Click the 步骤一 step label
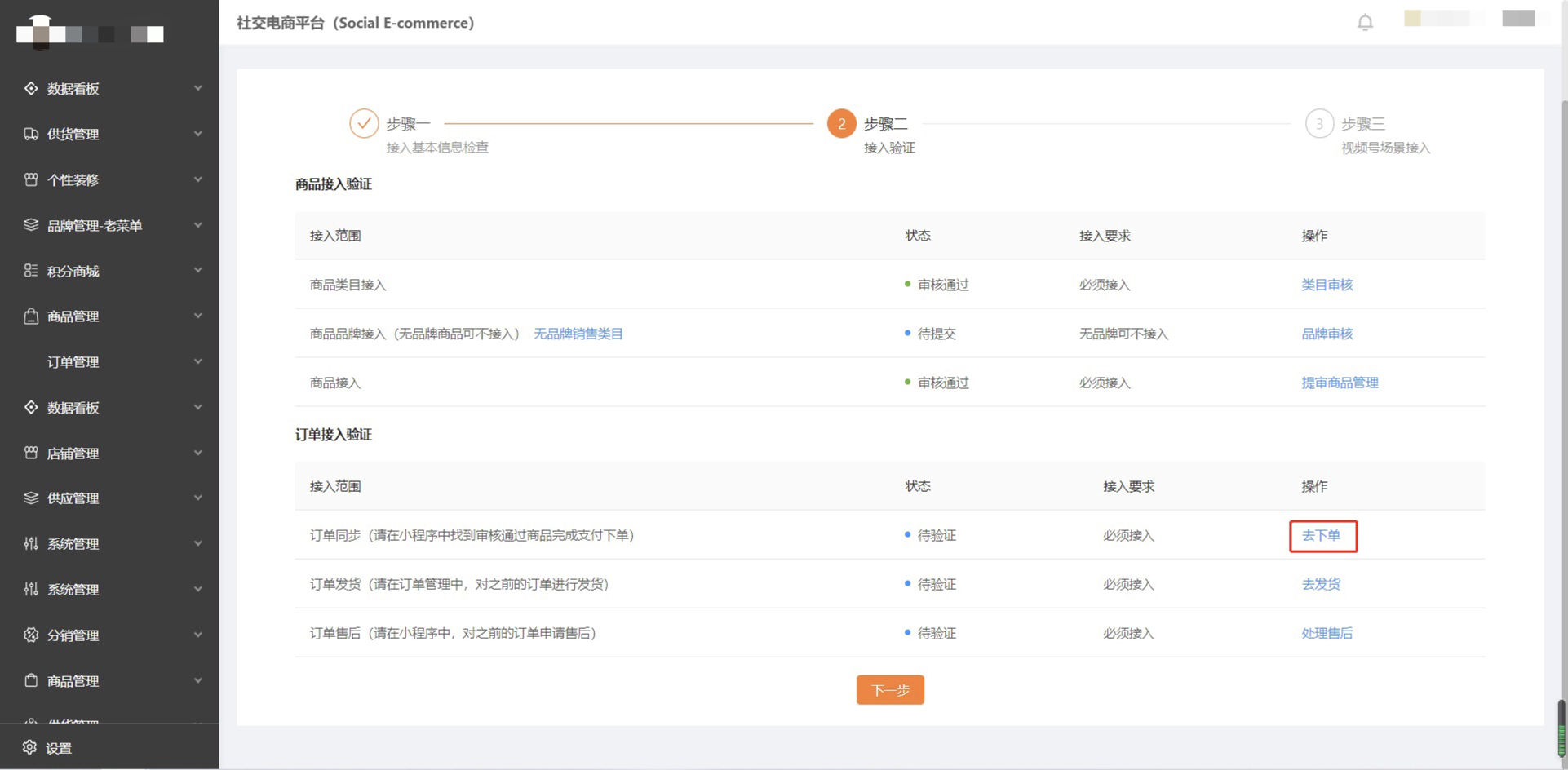The image size is (1568, 770). click(x=408, y=124)
